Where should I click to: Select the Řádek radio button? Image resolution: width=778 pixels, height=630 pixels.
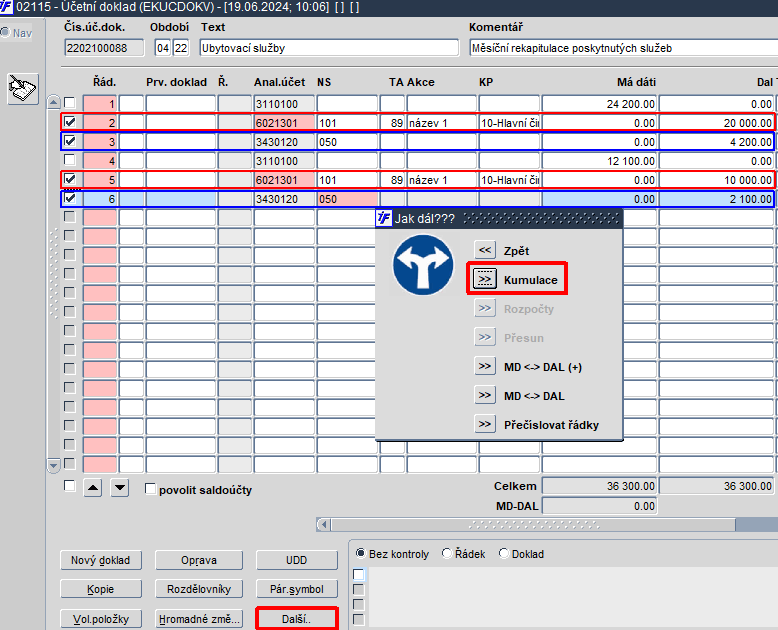tap(447, 553)
